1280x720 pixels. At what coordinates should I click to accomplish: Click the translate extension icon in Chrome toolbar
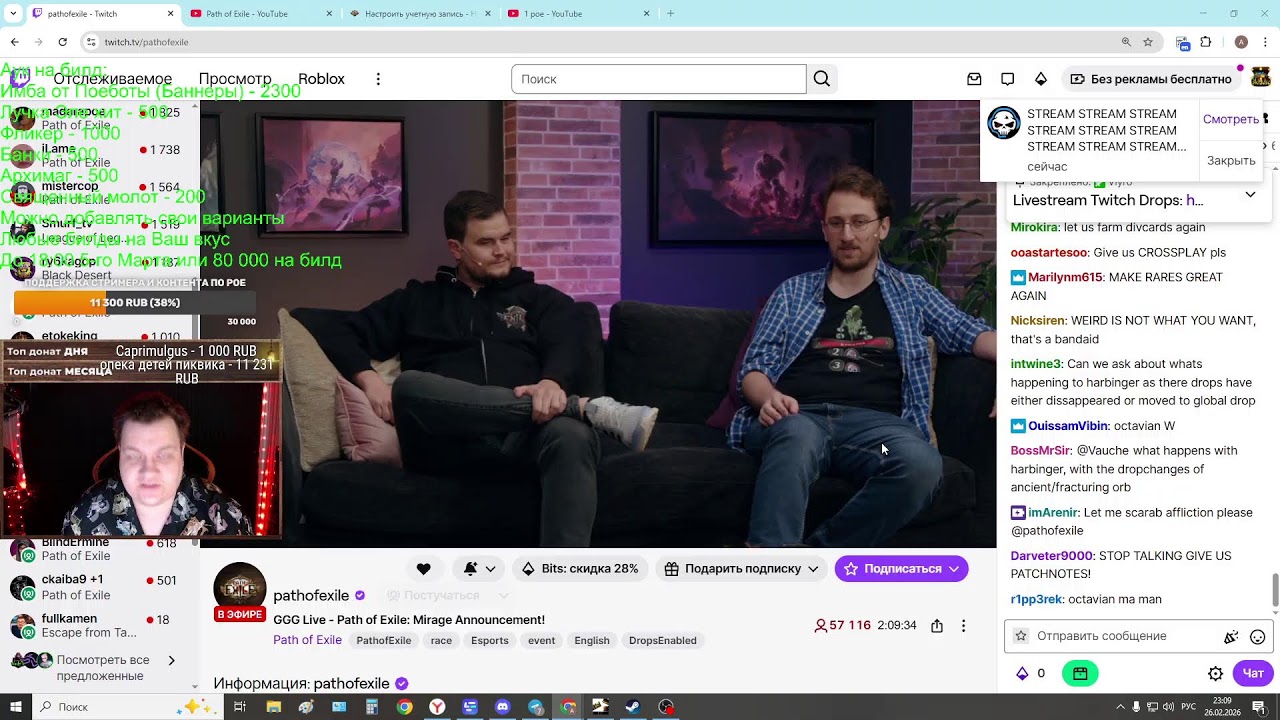click(1183, 42)
